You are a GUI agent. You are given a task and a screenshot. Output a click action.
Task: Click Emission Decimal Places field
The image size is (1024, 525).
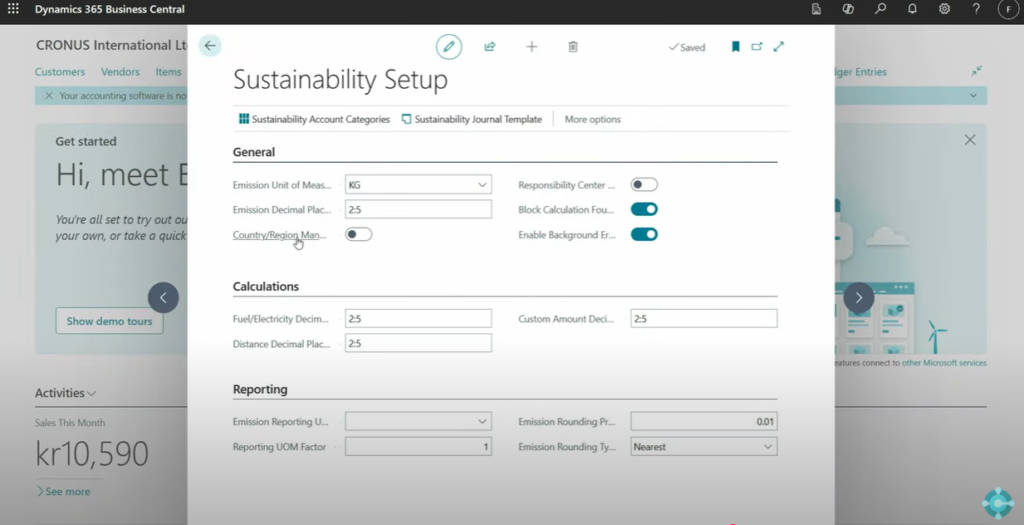[x=419, y=210]
